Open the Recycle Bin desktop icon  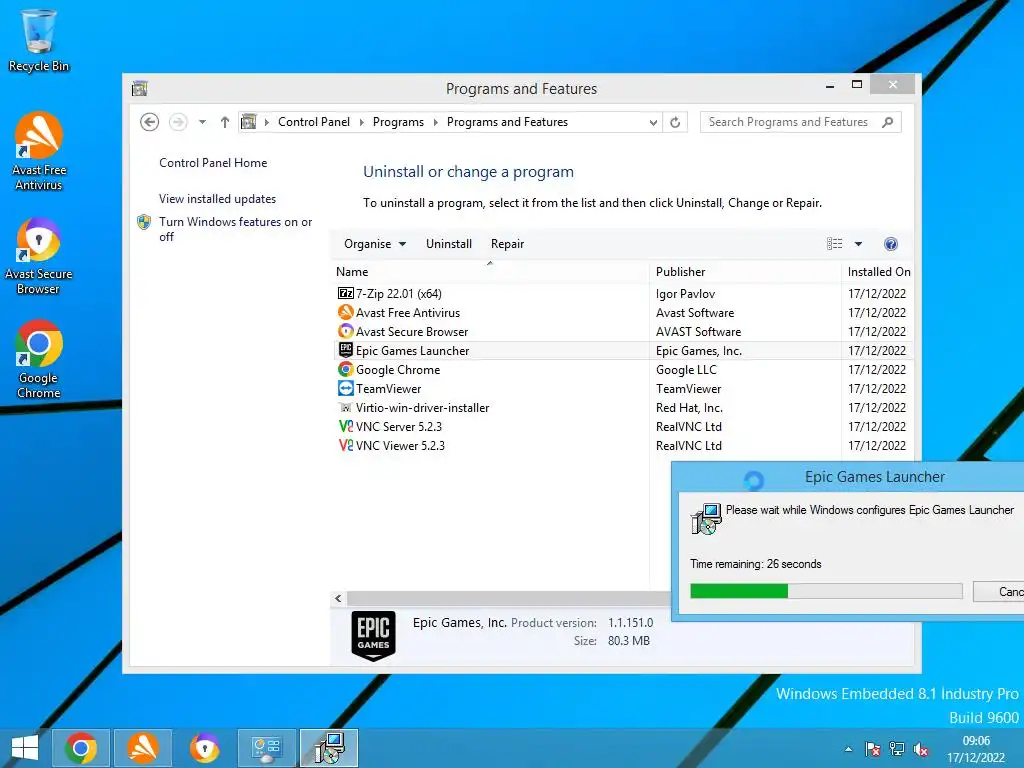coord(39,40)
